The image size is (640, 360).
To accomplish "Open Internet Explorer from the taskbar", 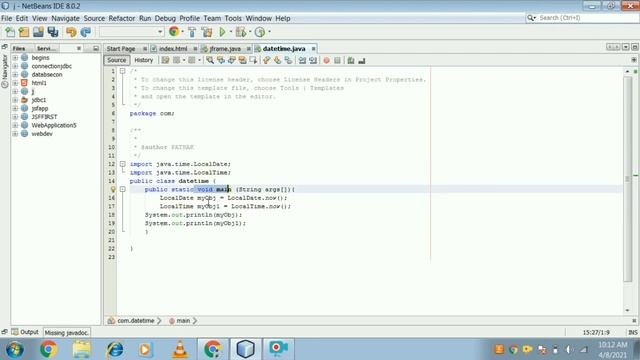I will (115, 349).
